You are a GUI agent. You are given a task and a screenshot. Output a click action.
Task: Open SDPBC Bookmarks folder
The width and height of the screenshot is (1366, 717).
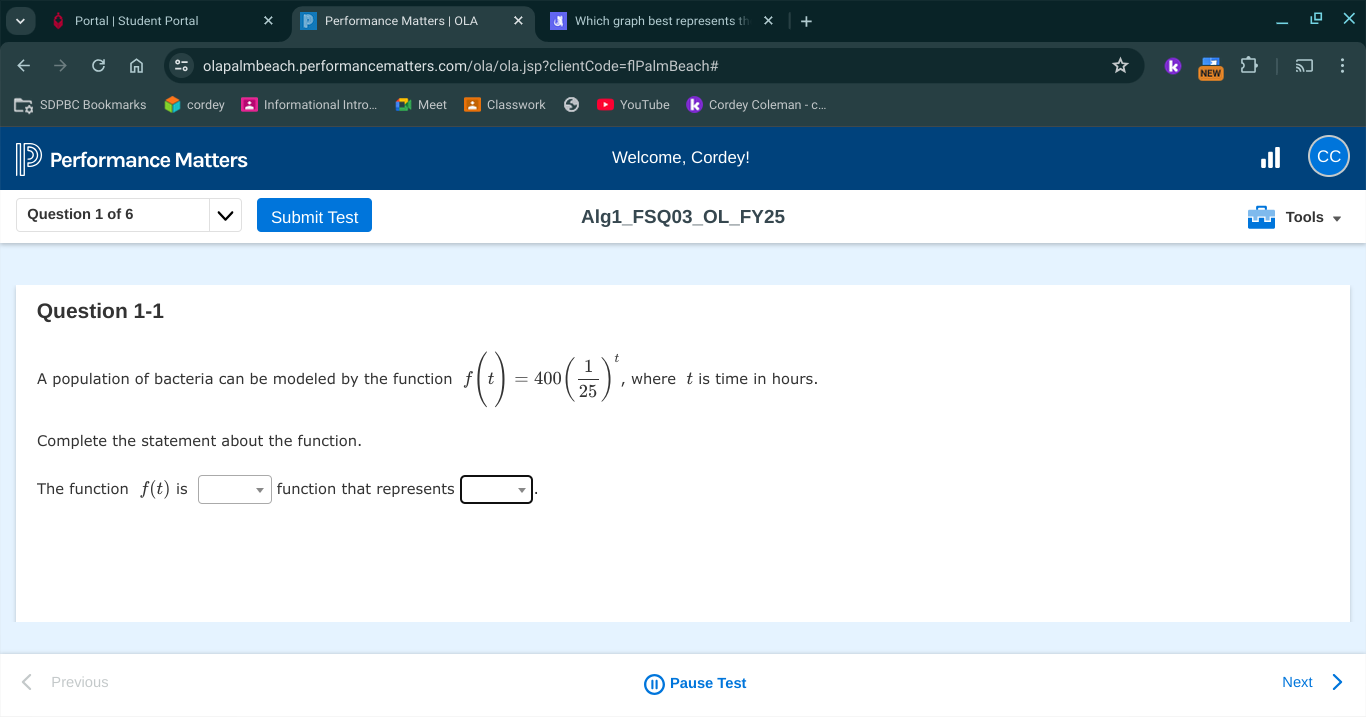click(x=80, y=104)
